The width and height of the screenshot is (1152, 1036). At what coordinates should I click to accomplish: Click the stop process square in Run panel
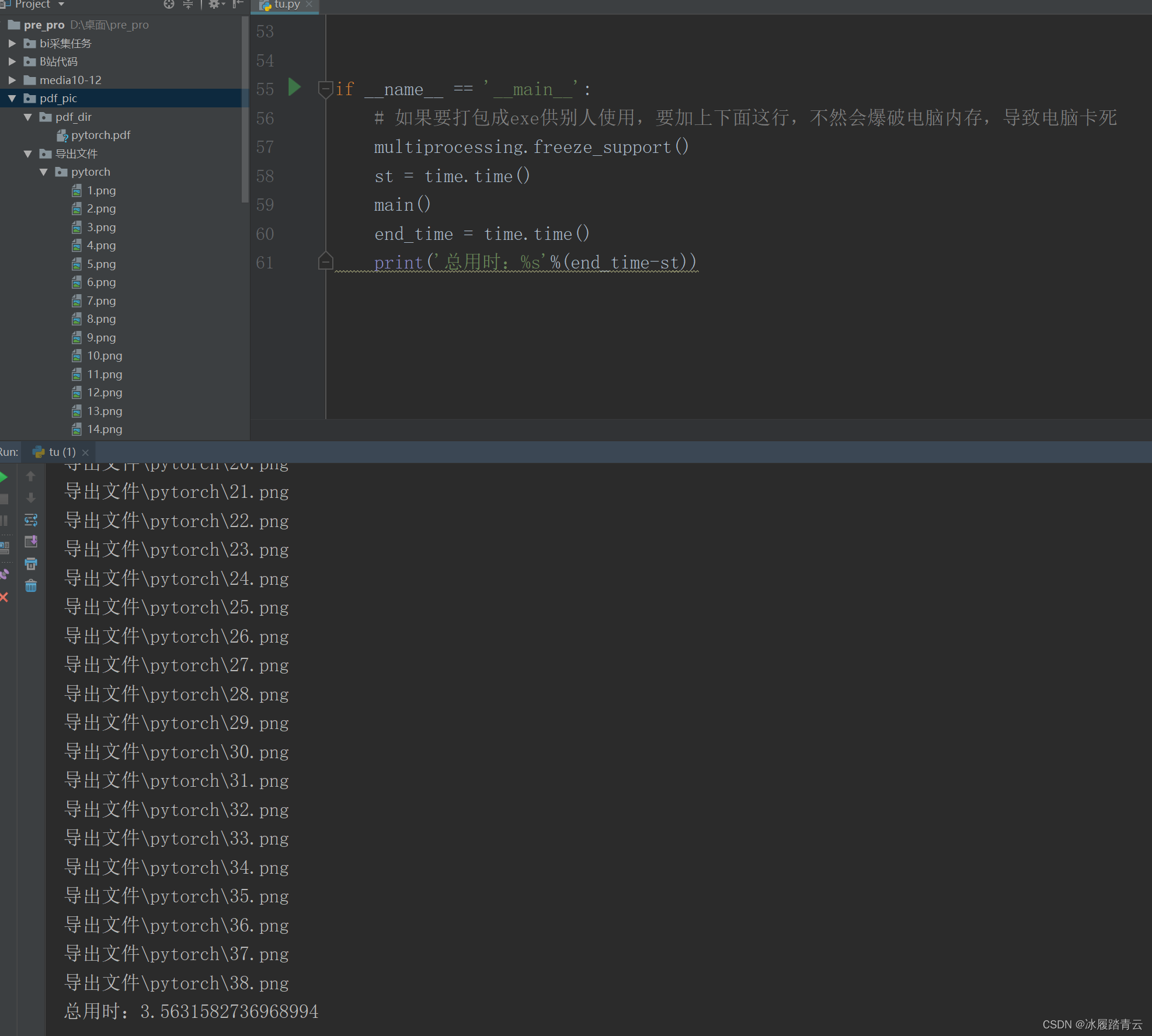pos(4,499)
